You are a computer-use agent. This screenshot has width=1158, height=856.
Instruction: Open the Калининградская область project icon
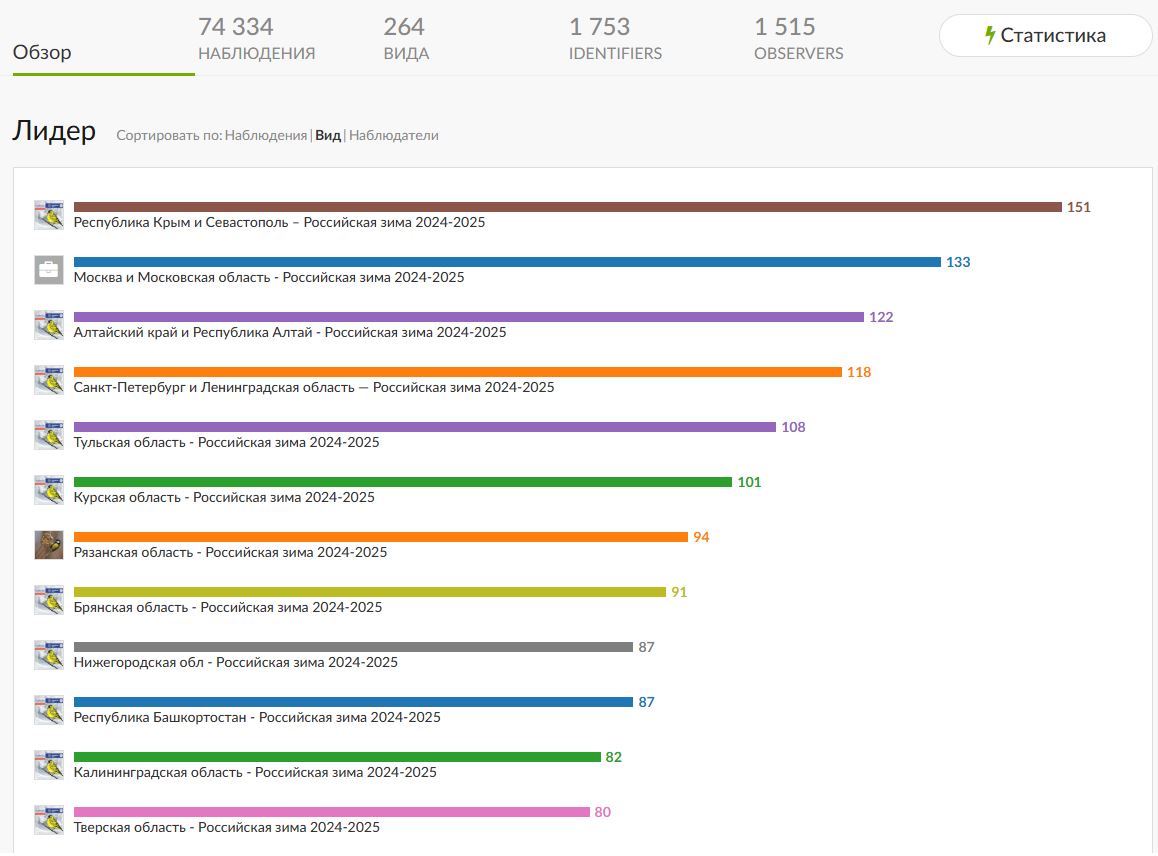point(49,765)
